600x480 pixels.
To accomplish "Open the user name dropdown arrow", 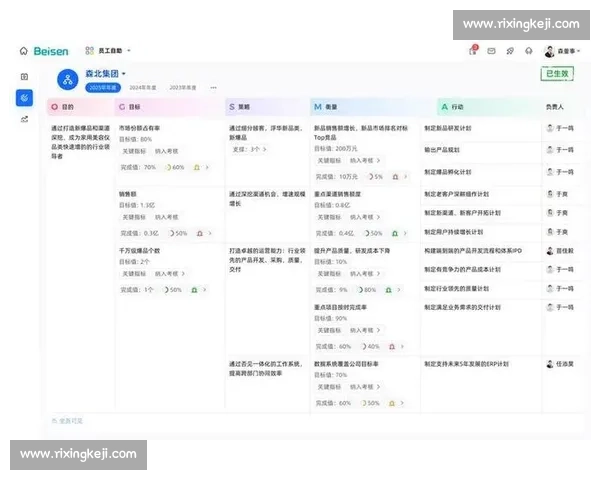I will point(578,51).
